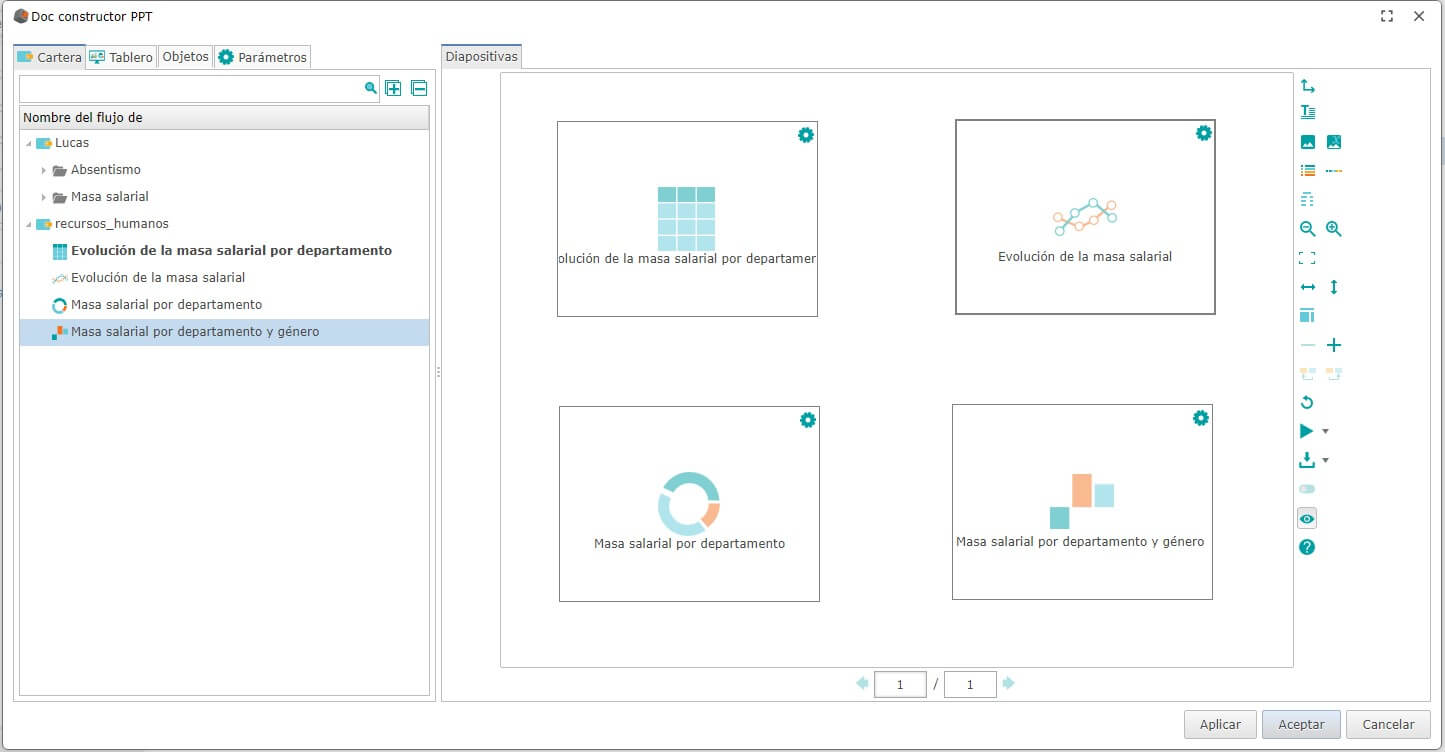The image size is (1445, 752).
Task: Click the reset circular arrow icon
Action: pos(1307,403)
